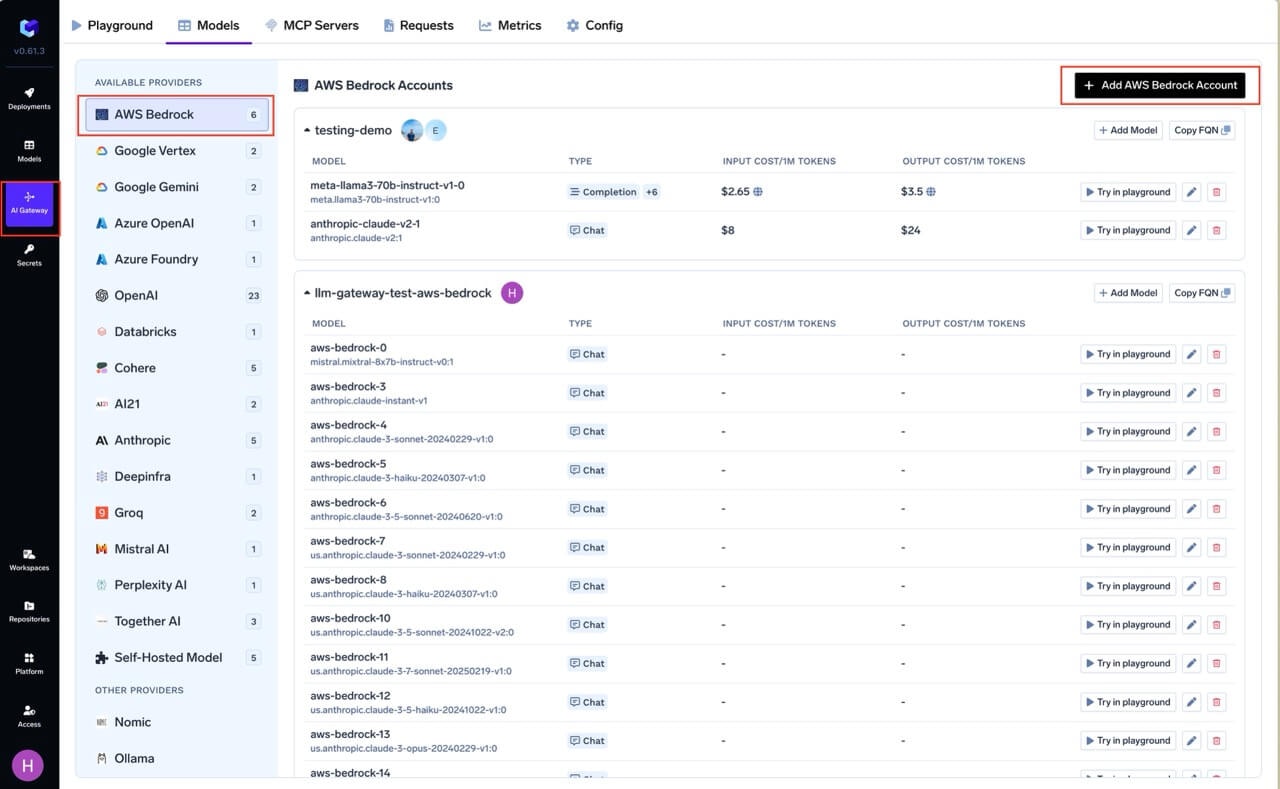Select the Self-Hosted Model provider
The height and width of the screenshot is (789, 1280).
177,657
